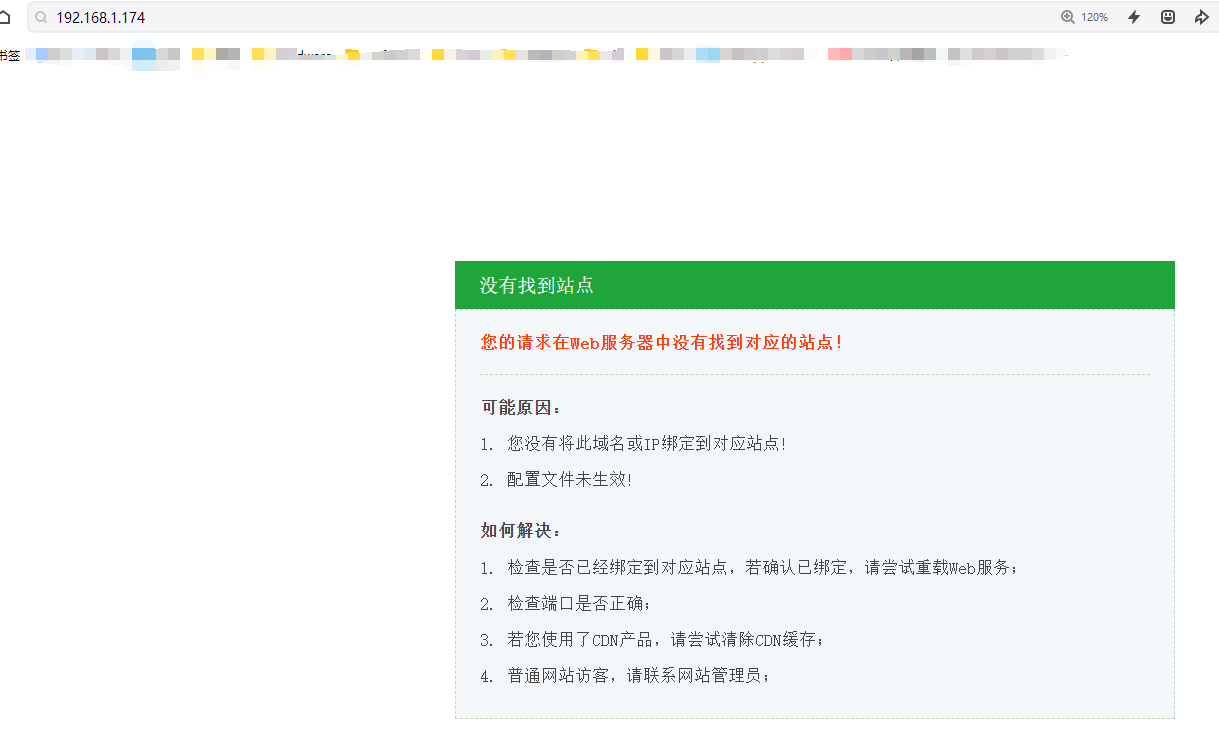This screenshot has height=743, width=1219.
Task: Click the share arrow toolbar icon
Action: click(1202, 17)
